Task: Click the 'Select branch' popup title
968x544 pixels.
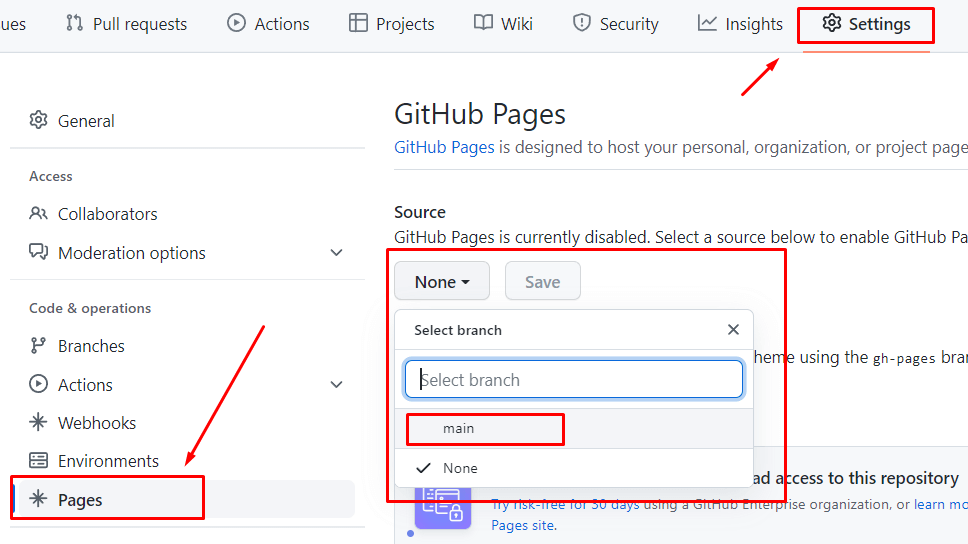Action: pos(457,330)
